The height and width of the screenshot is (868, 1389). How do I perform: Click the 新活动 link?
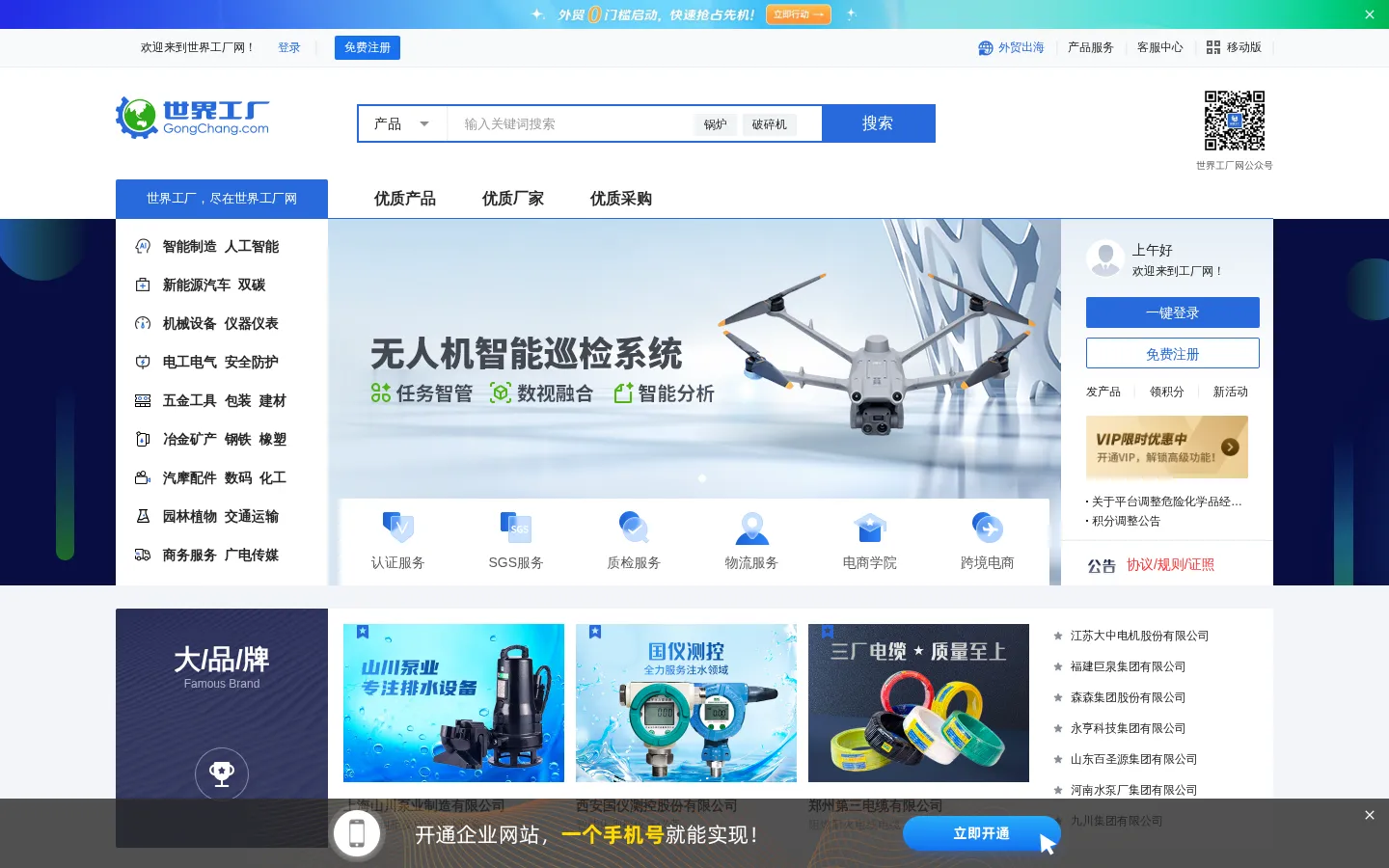[1231, 392]
